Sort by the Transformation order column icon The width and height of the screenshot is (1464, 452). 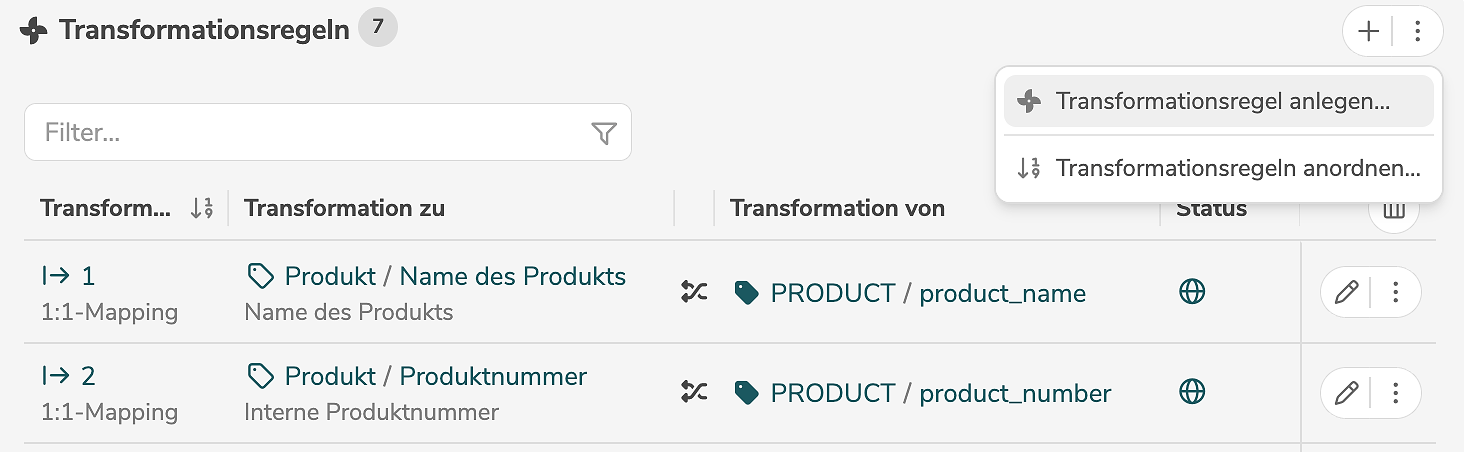pyautogui.click(x=202, y=209)
